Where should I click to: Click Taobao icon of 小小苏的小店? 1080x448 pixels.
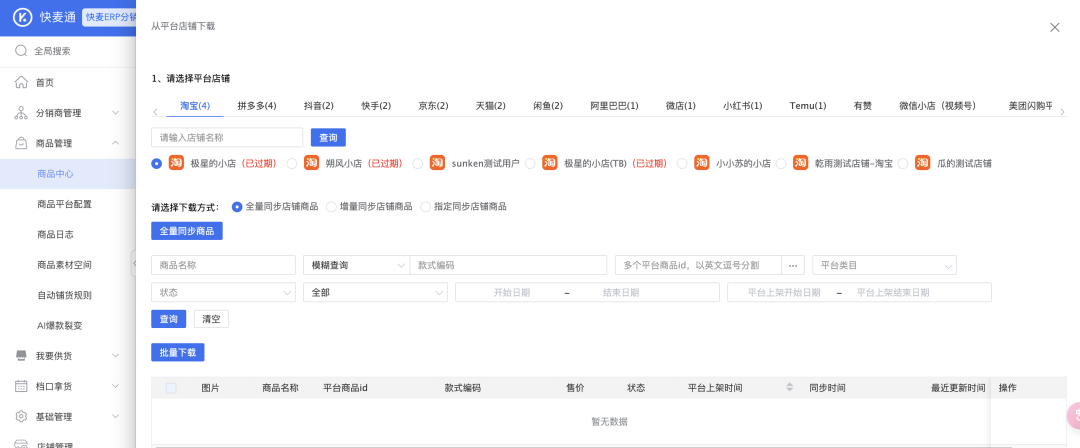point(702,163)
